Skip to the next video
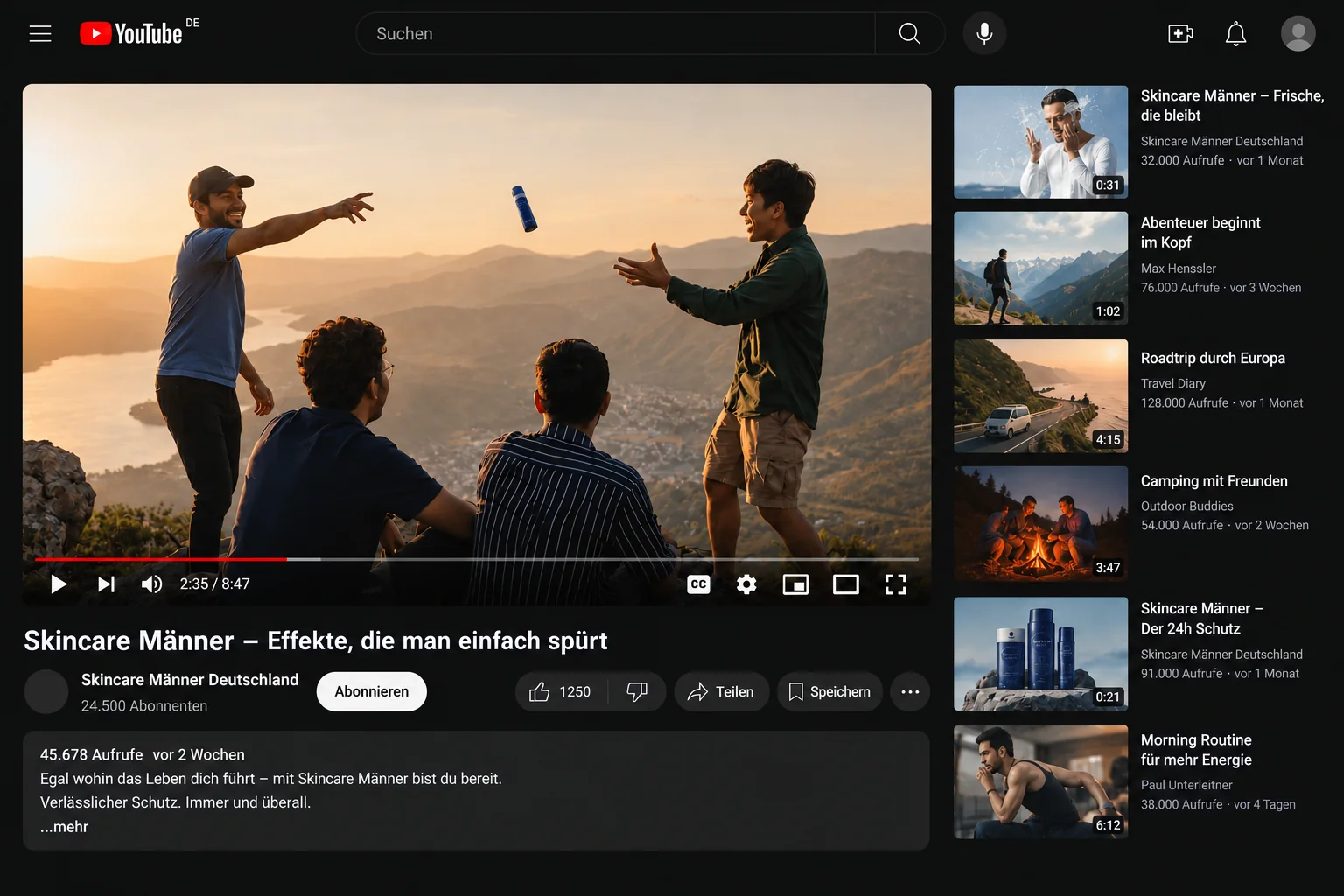This screenshot has height=896, width=1344. (106, 584)
